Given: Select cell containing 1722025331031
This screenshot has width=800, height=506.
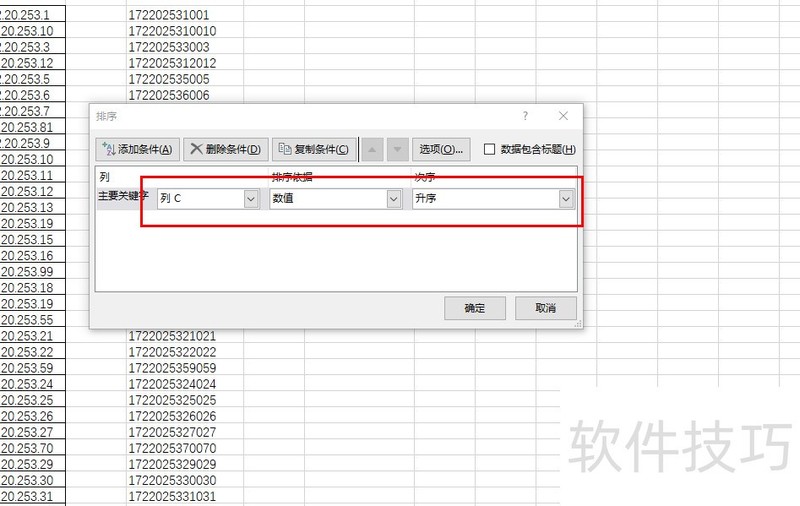Looking at the screenshot, I should point(185,496).
